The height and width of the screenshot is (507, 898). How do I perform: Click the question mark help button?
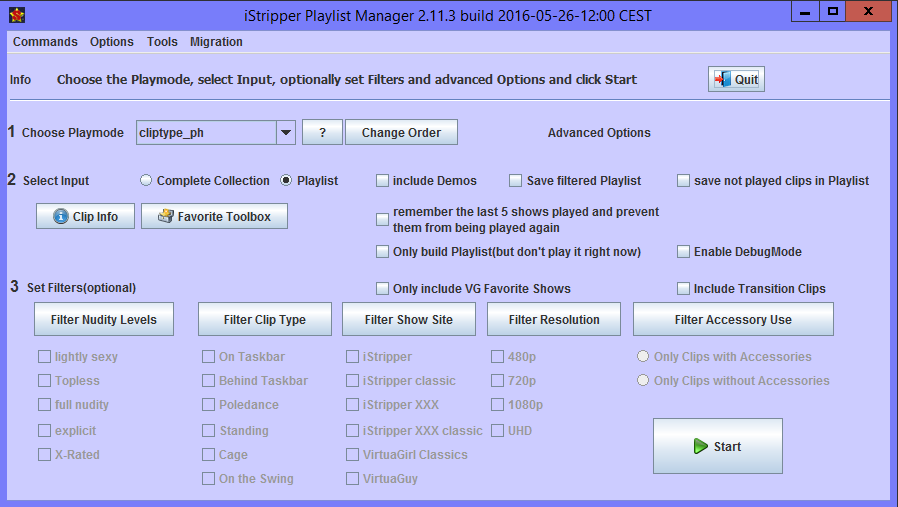(322, 133)
